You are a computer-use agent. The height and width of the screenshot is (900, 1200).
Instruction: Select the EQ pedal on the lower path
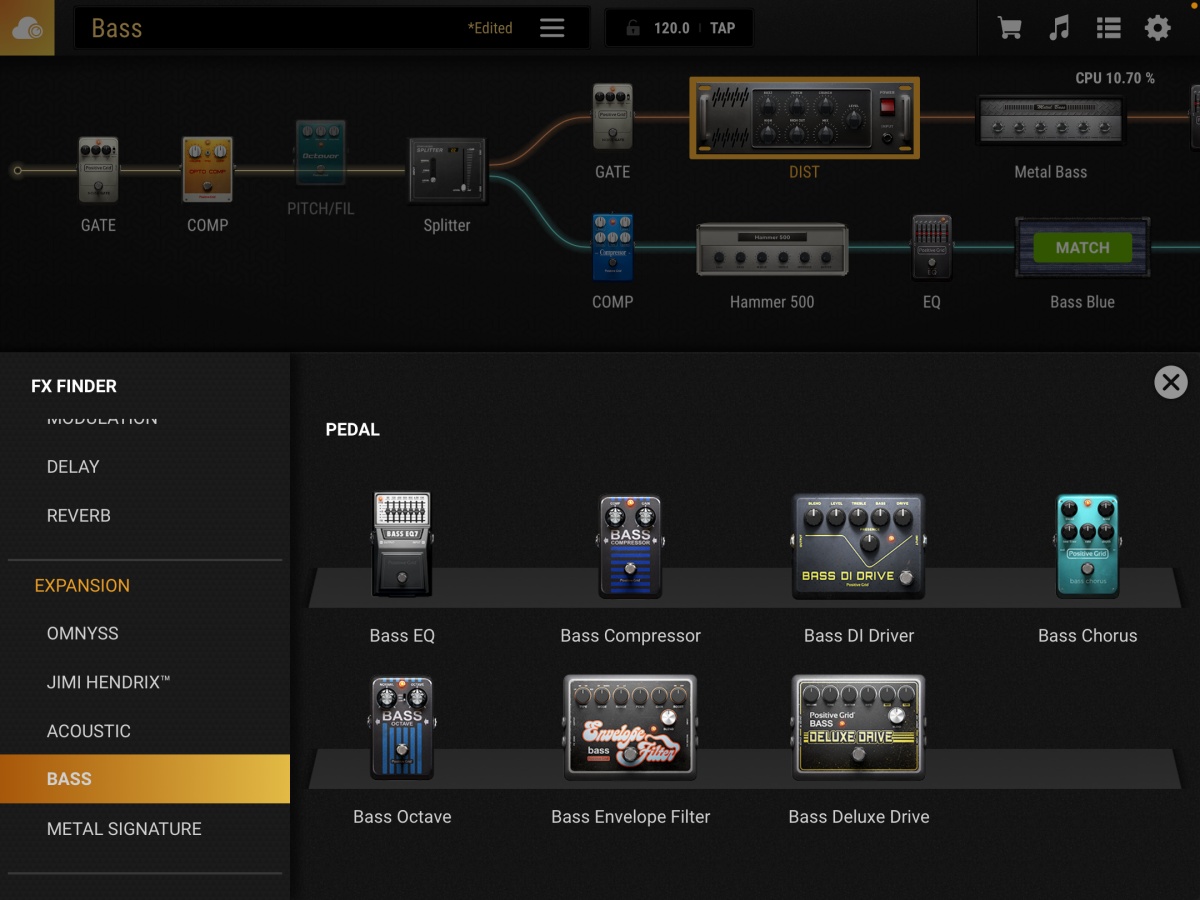[x=932, y=247]
